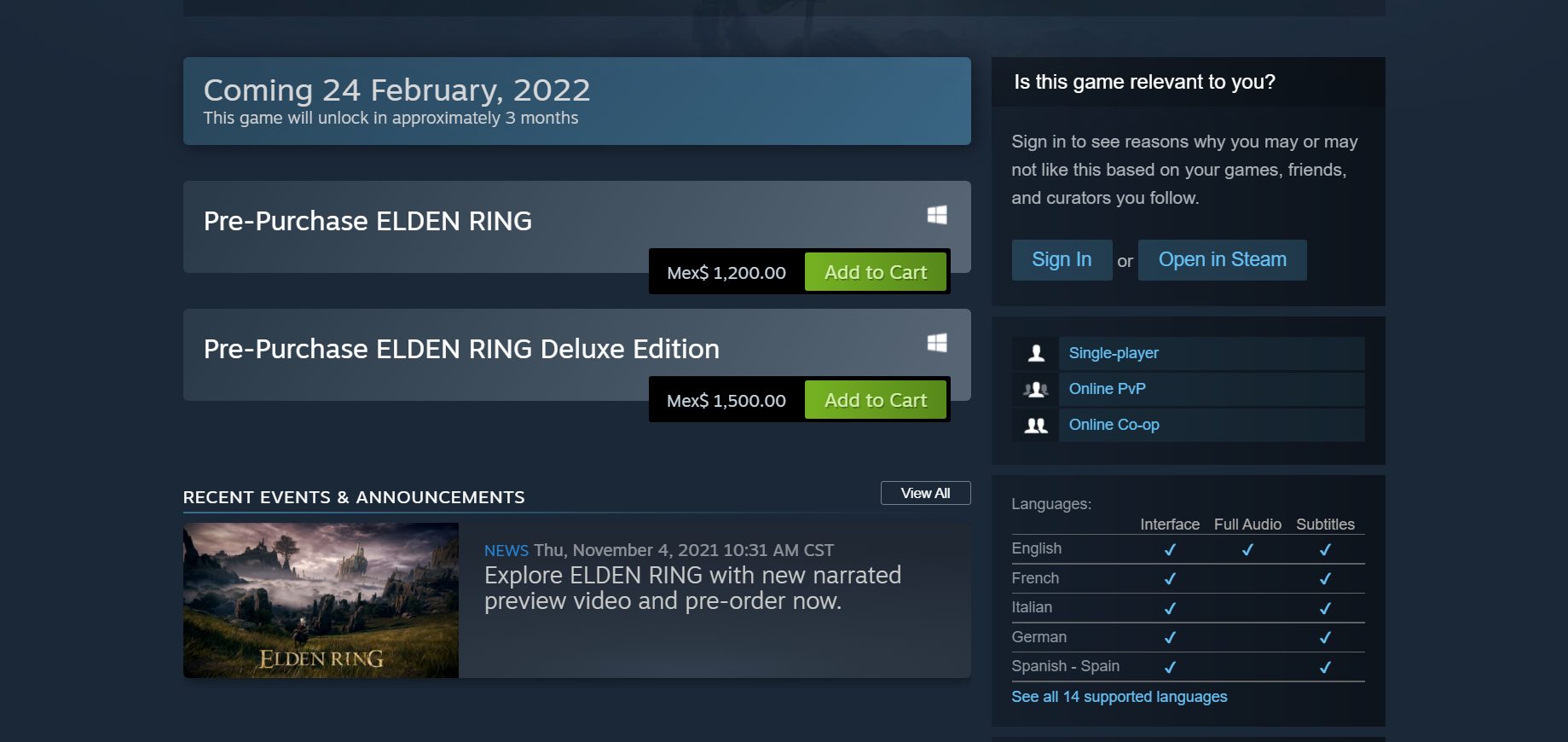Click the Online Co-op players icon
The height and width of the screenshot is (742, 1568).
(1036, 425)
